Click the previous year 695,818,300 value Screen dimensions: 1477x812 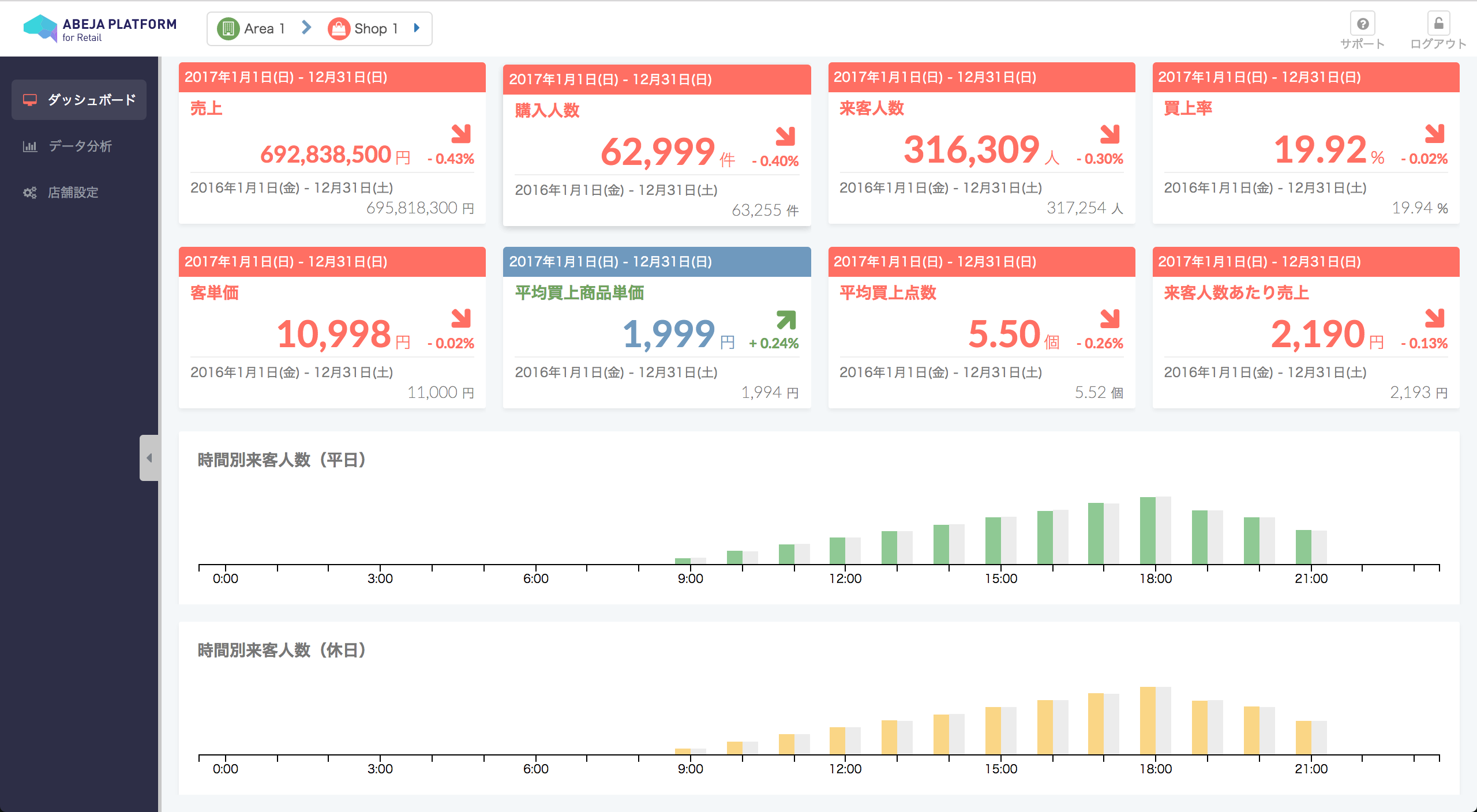412,208
